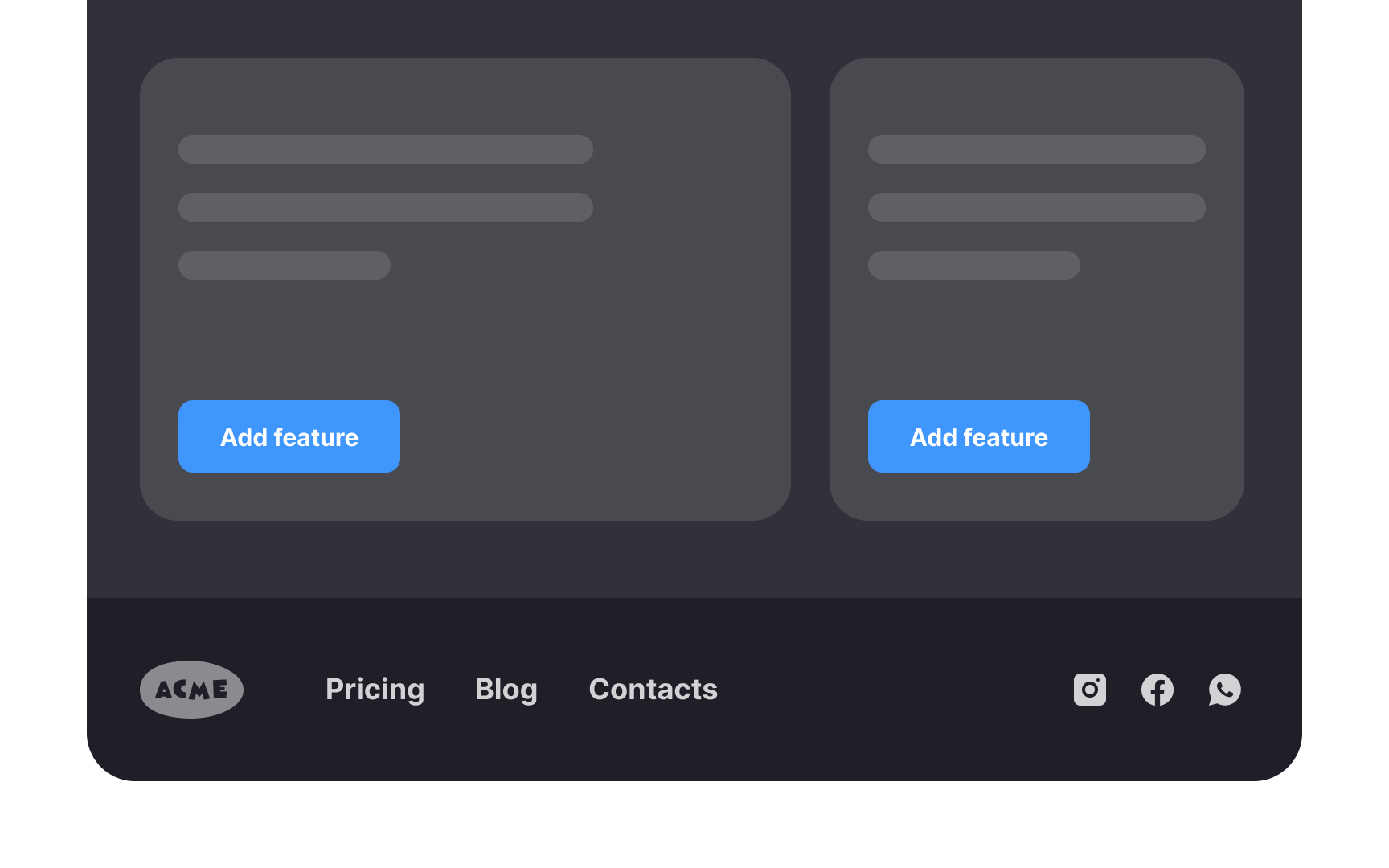Click the shortest placeholder bar in the right card
This screenshot has height=868, width=1389.
coord(973,264)
